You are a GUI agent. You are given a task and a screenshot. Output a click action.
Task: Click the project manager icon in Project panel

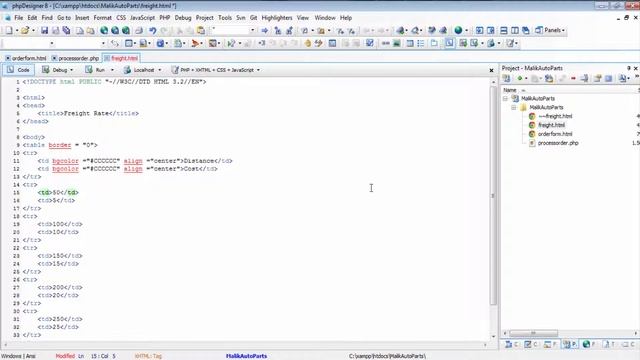(507, 78)
